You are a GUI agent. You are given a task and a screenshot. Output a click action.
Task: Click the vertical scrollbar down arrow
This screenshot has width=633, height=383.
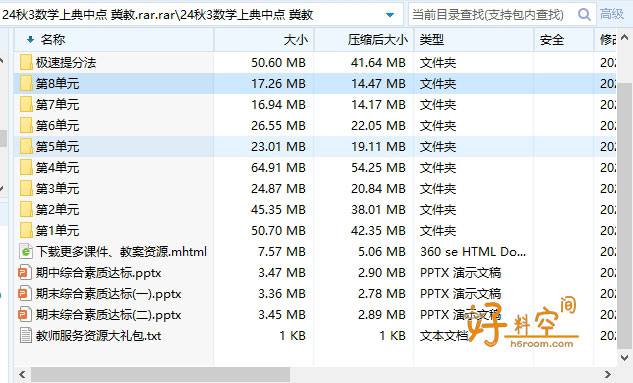(x=624, y=358)
